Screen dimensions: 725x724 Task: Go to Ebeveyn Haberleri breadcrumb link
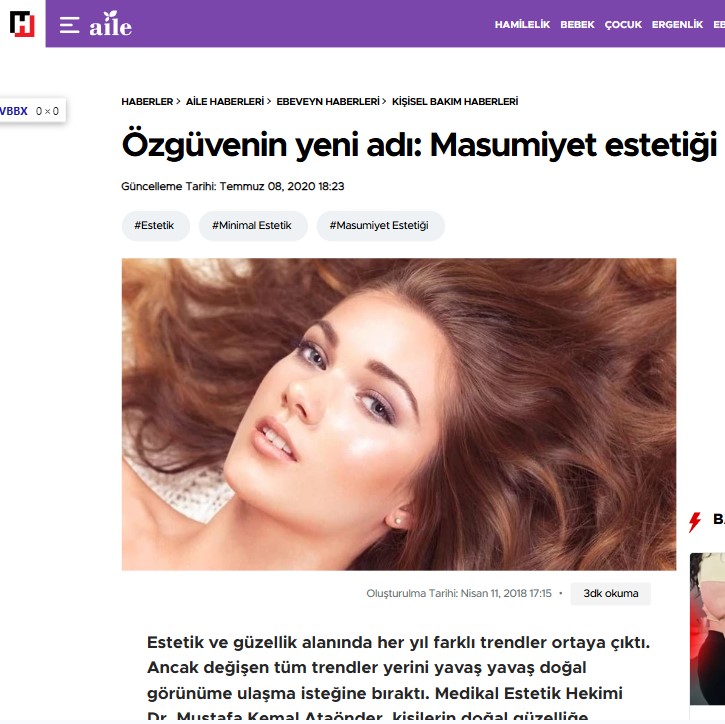point(328,101)
